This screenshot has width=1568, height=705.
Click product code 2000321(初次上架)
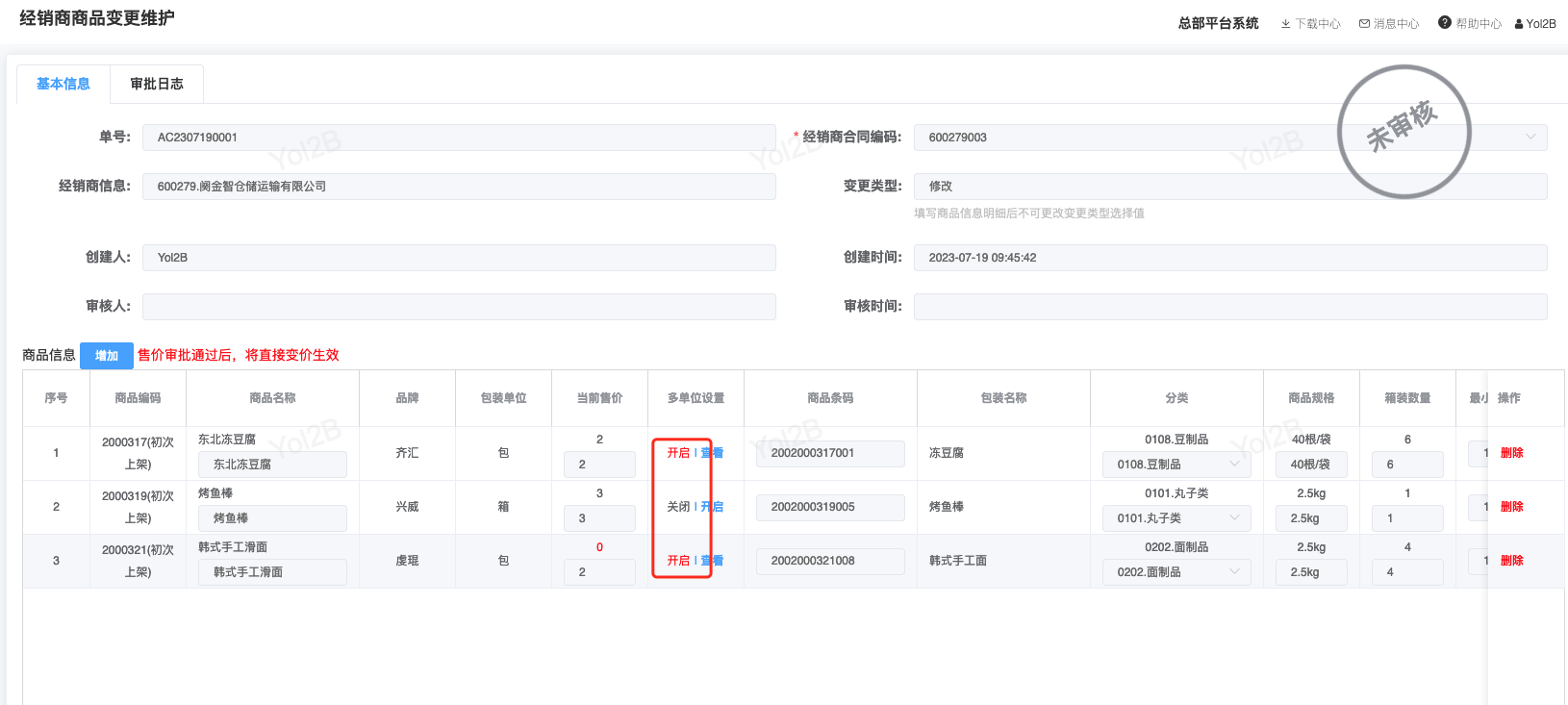coord(138,561)
